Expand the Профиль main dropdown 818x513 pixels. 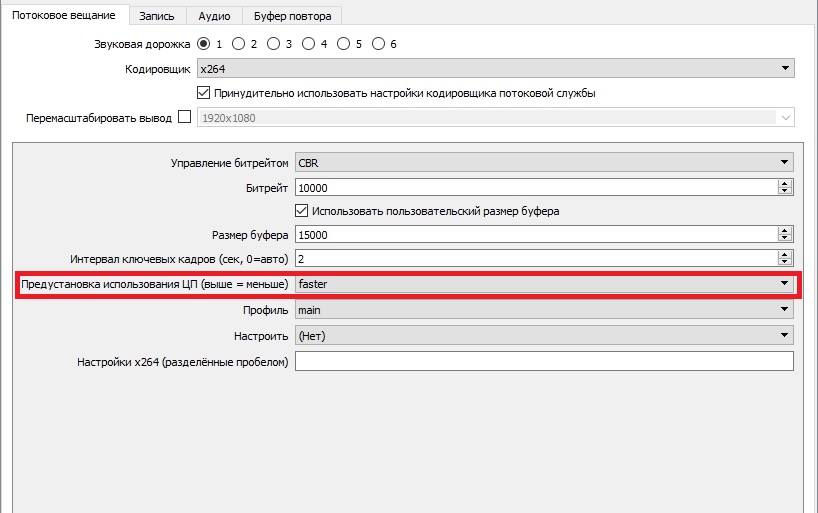(543, 310)
